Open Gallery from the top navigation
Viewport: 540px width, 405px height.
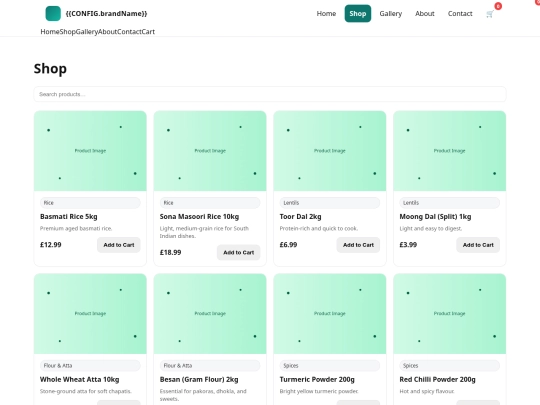(391, 13)
